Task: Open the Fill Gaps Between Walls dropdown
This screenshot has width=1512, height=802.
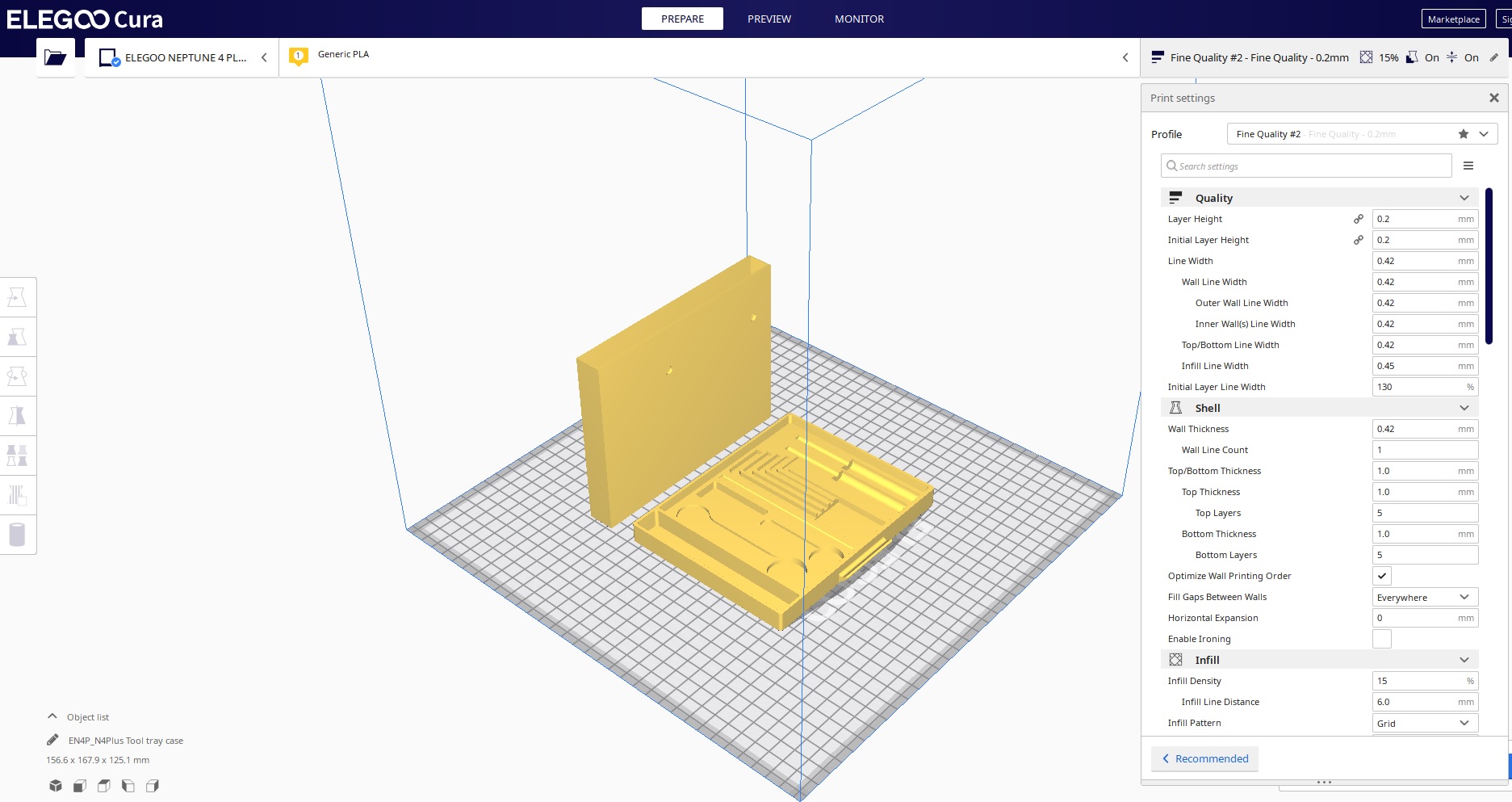Action: coord(1424,597)
